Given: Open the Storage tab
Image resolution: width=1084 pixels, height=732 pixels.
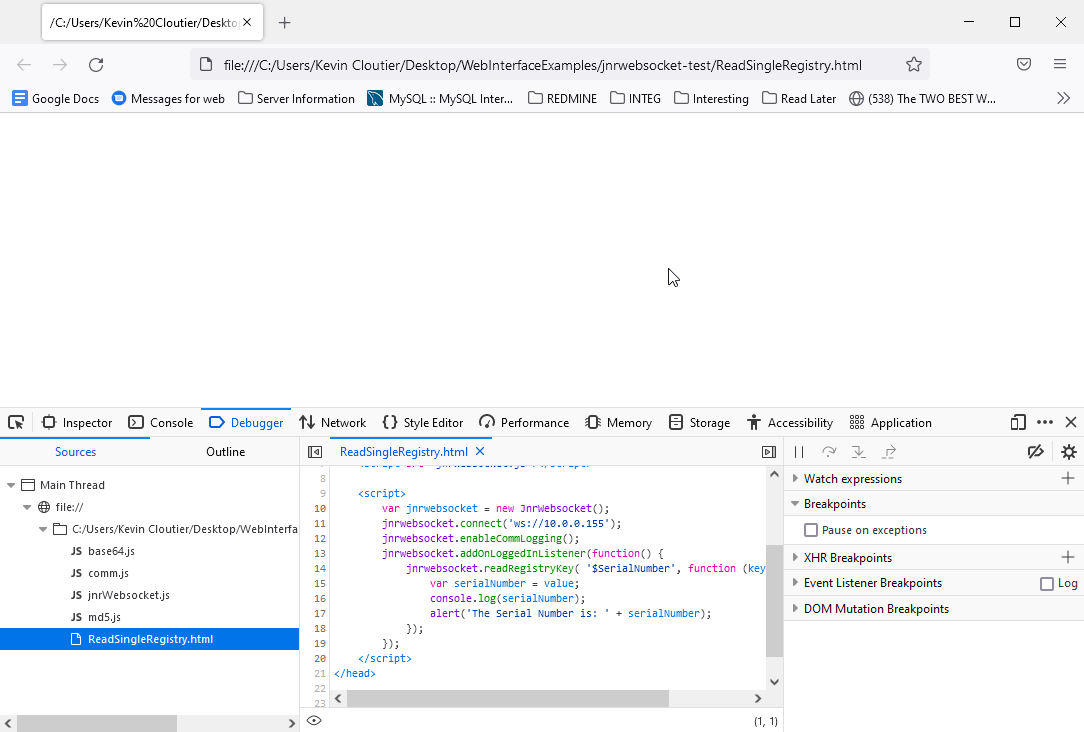Looking at the screenshot, I should coord(700,422).
